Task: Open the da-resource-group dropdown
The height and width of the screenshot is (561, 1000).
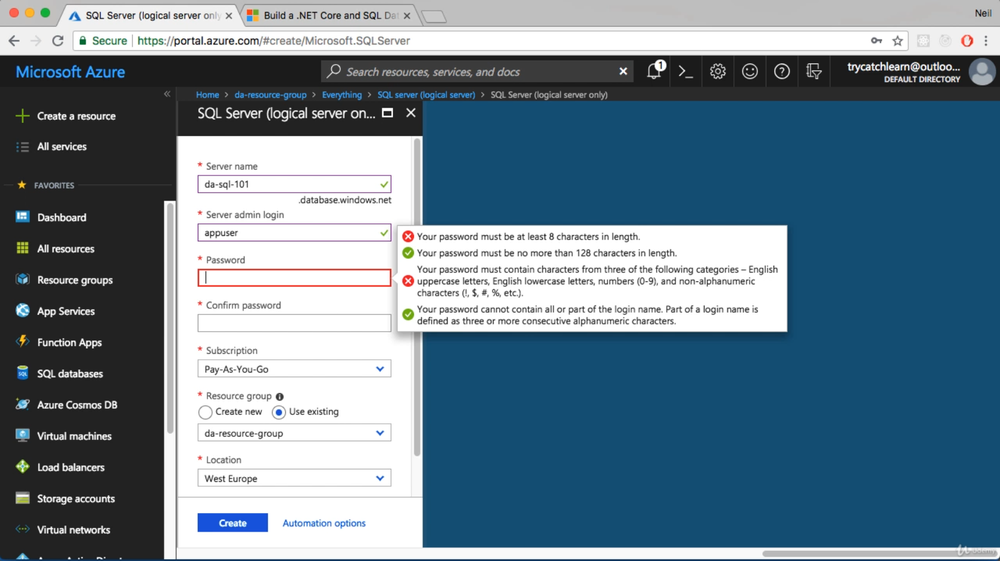Action: click(294, 433)
